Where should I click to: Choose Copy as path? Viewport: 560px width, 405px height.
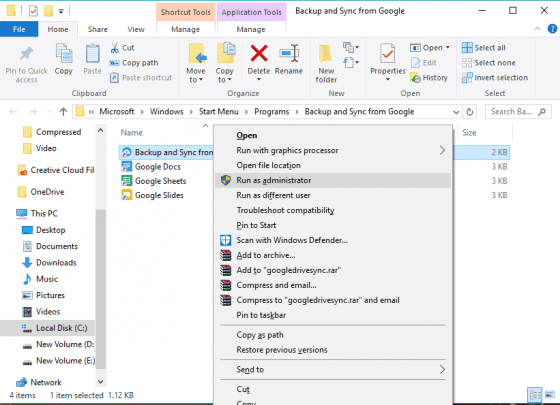[x=333, y=335]
